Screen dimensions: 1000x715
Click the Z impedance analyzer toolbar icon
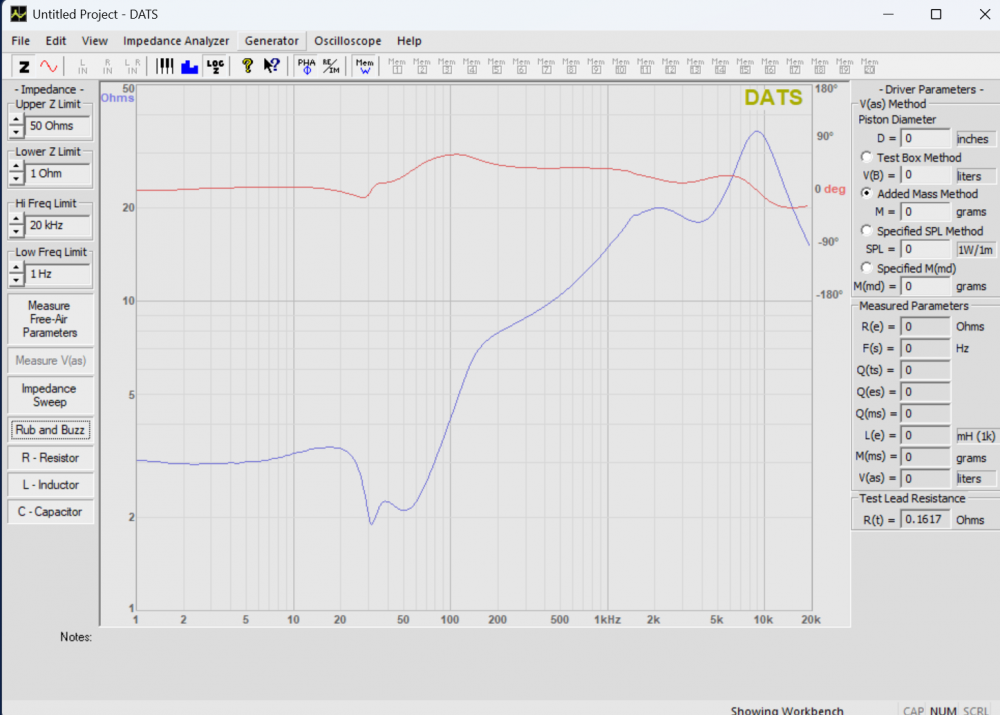click(x=24, y=66)
